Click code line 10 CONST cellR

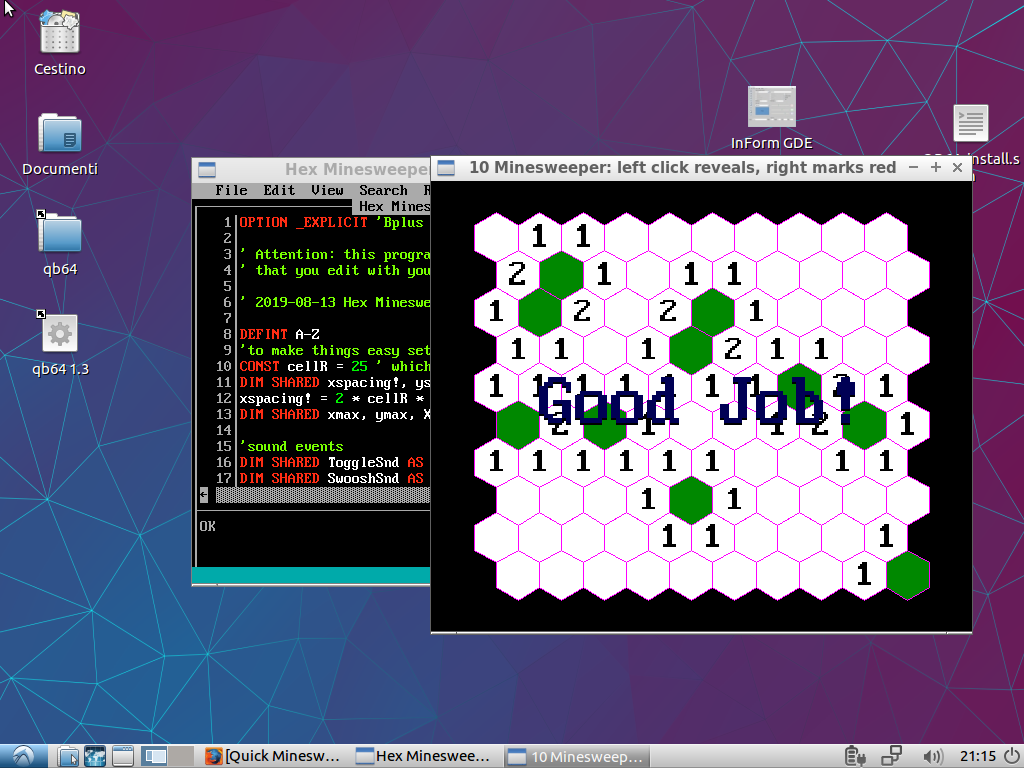click(x=334, y=366)
